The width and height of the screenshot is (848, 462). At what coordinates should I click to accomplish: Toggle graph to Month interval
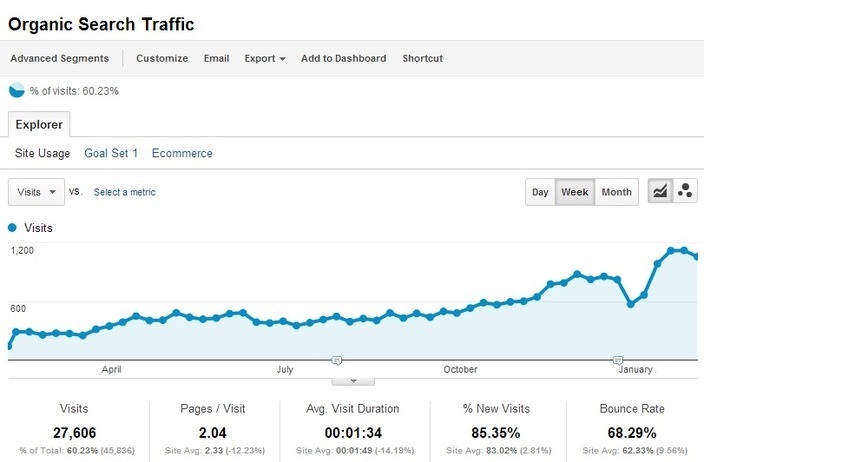tap(616, 192)
